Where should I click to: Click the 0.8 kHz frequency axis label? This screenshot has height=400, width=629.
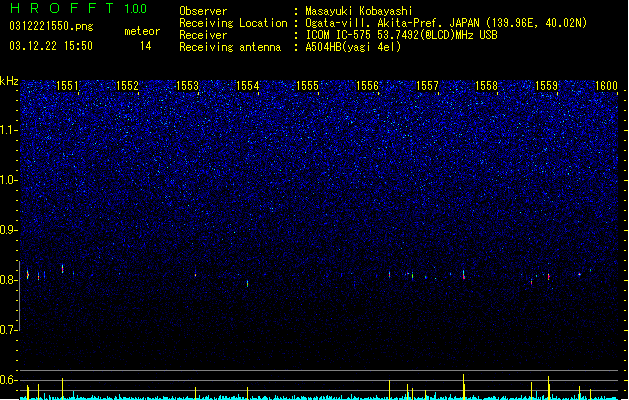pyautogui.click(x=8, y=280)
